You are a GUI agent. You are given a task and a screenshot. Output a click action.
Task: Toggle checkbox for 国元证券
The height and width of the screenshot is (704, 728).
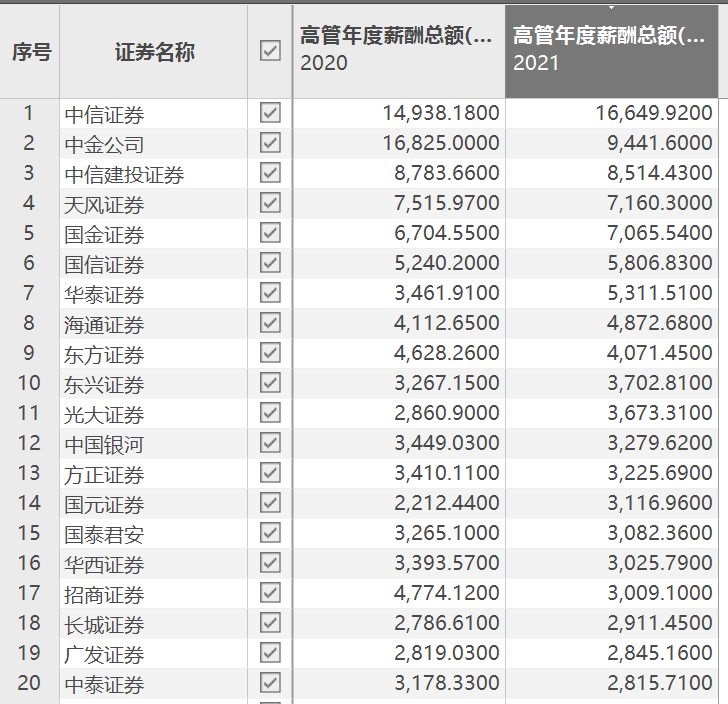(x=270, y=503)
